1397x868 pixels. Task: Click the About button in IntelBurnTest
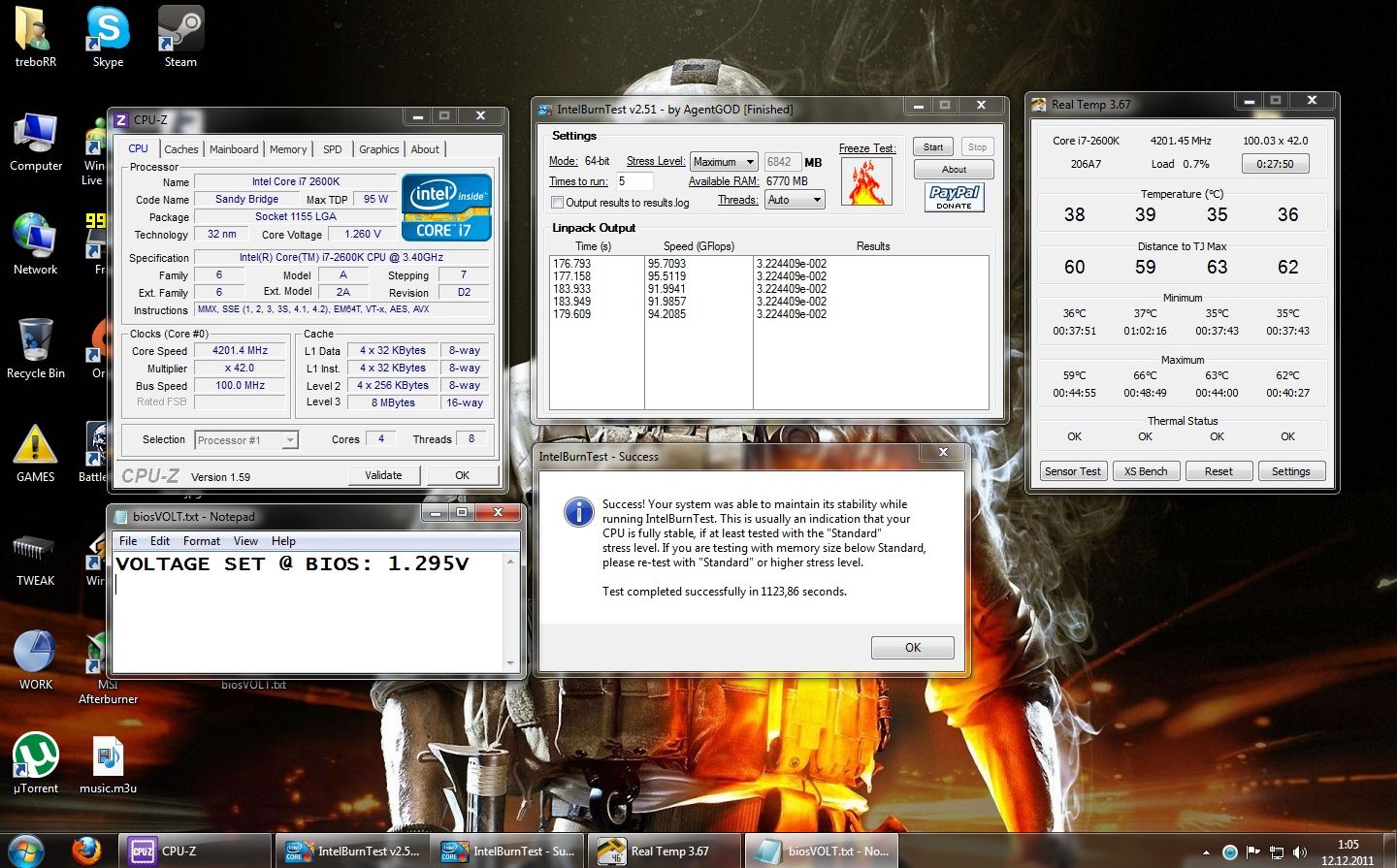(x=954, y=170)
